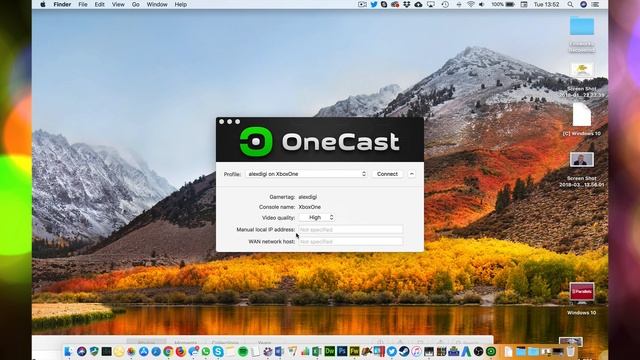Open the Time Machine menu bar icon
The height and width of the screenshot is (360, 640).
tap(445, 4)
